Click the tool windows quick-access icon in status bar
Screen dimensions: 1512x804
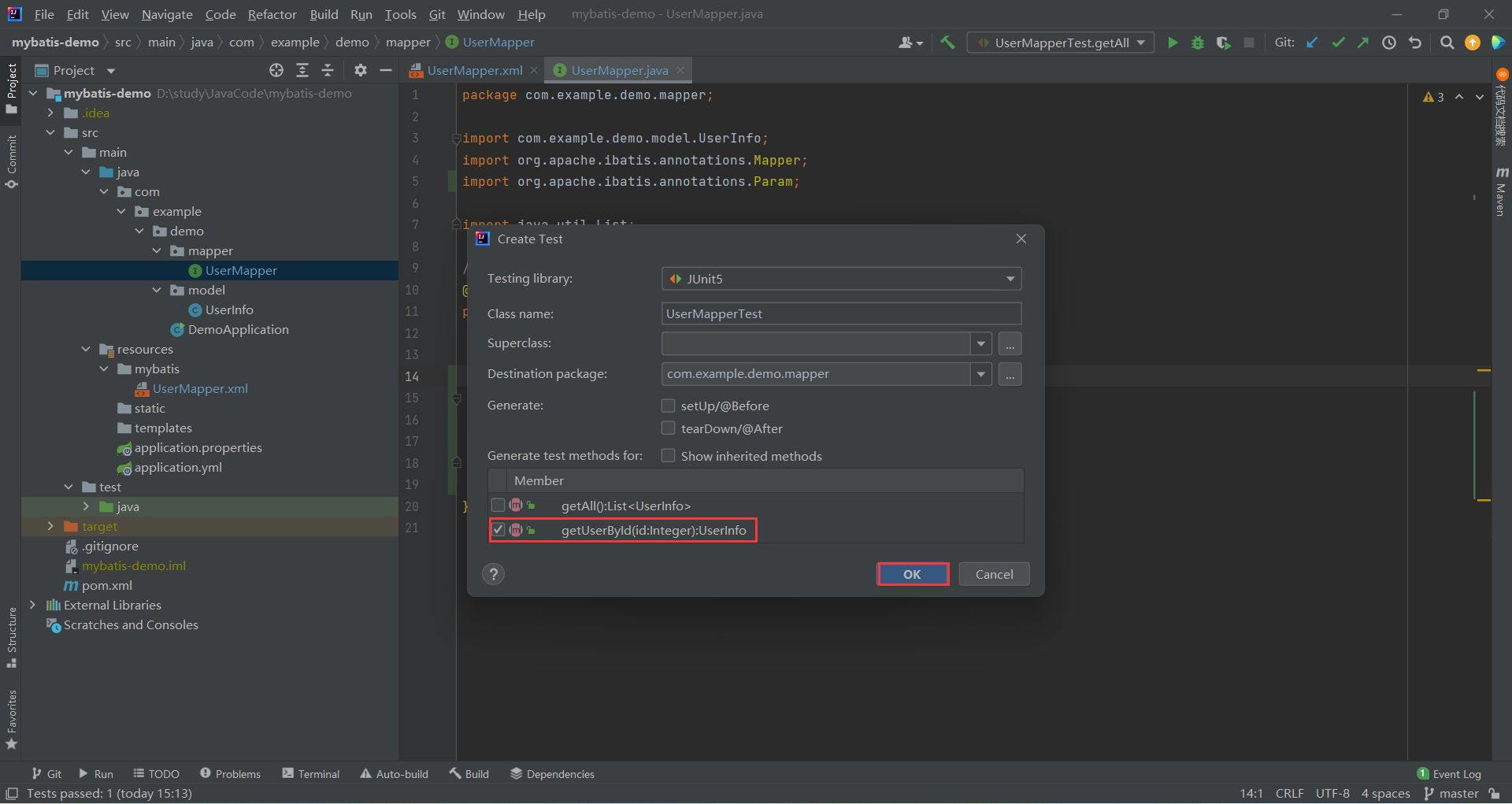coord(12,793)
